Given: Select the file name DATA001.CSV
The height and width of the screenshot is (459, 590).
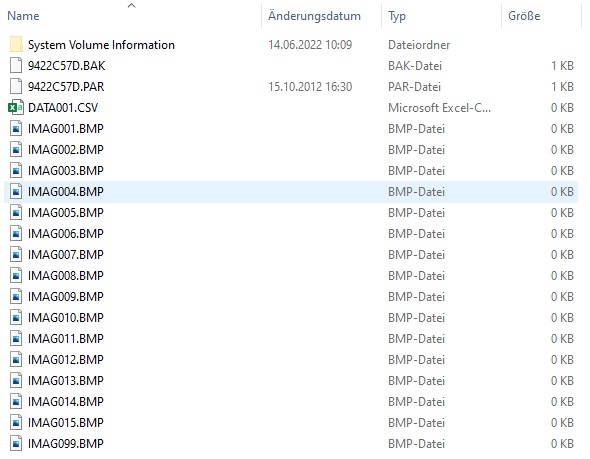Looking at the screenshot, I should pyautogui.click(x=63, y=108).
